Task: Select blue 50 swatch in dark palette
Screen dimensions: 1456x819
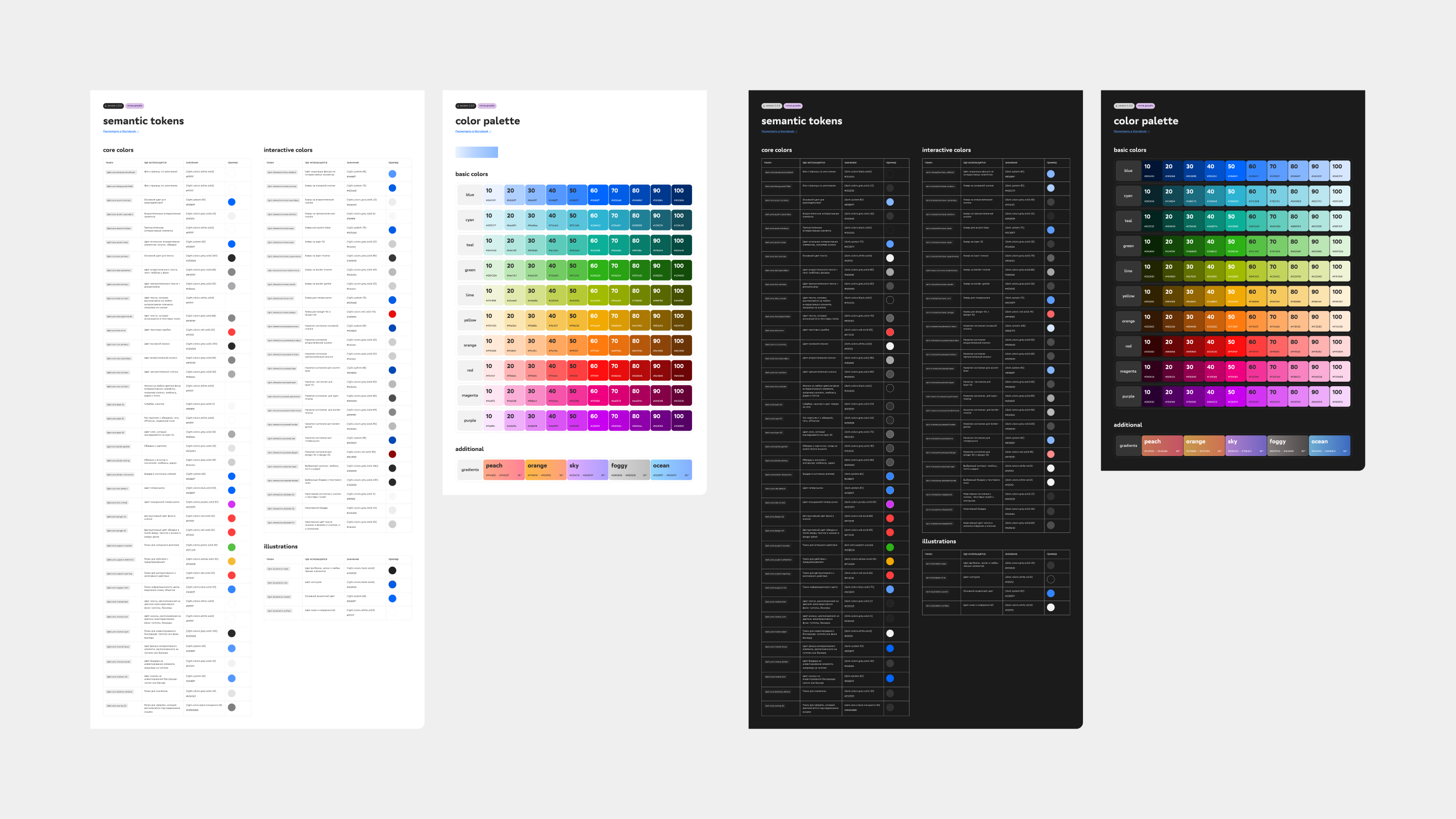Action: [x=1236, y=171]
